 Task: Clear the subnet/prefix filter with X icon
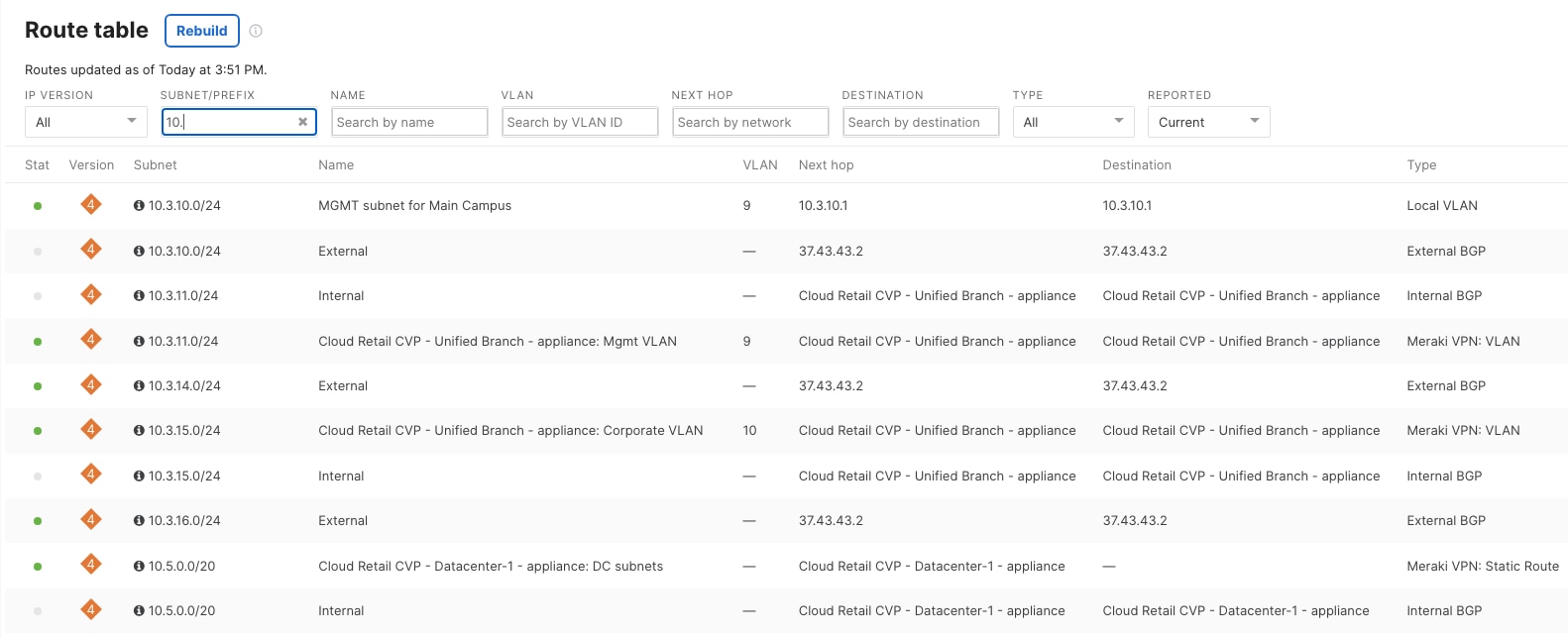click(x=302, y=122)
